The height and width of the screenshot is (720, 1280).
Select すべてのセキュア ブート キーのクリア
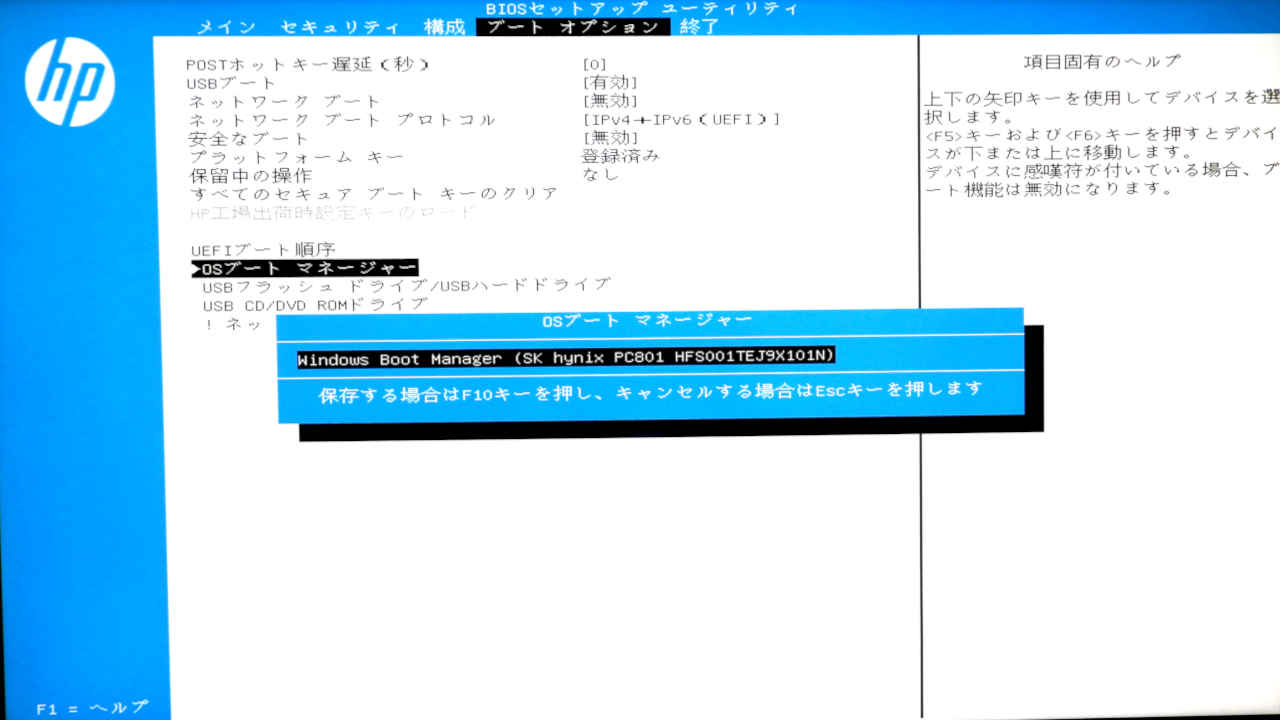point(374,193)
